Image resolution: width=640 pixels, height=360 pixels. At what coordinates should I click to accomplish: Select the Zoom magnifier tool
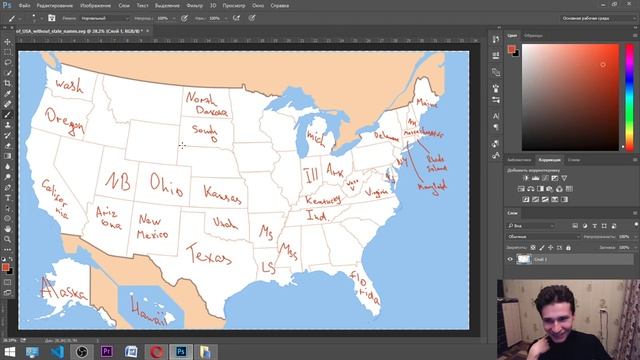tap(8, 240)
